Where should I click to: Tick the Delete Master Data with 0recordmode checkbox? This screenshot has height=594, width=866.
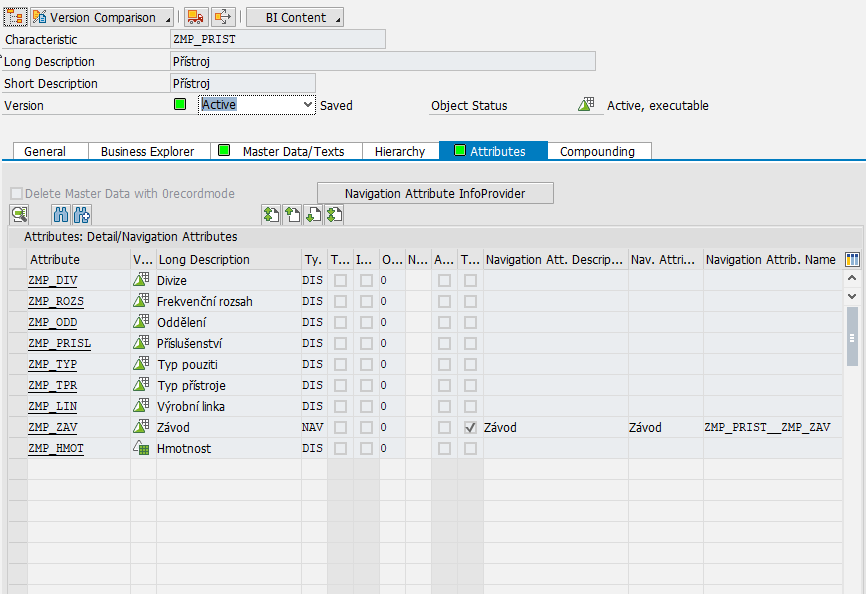[x=16, y=193]
